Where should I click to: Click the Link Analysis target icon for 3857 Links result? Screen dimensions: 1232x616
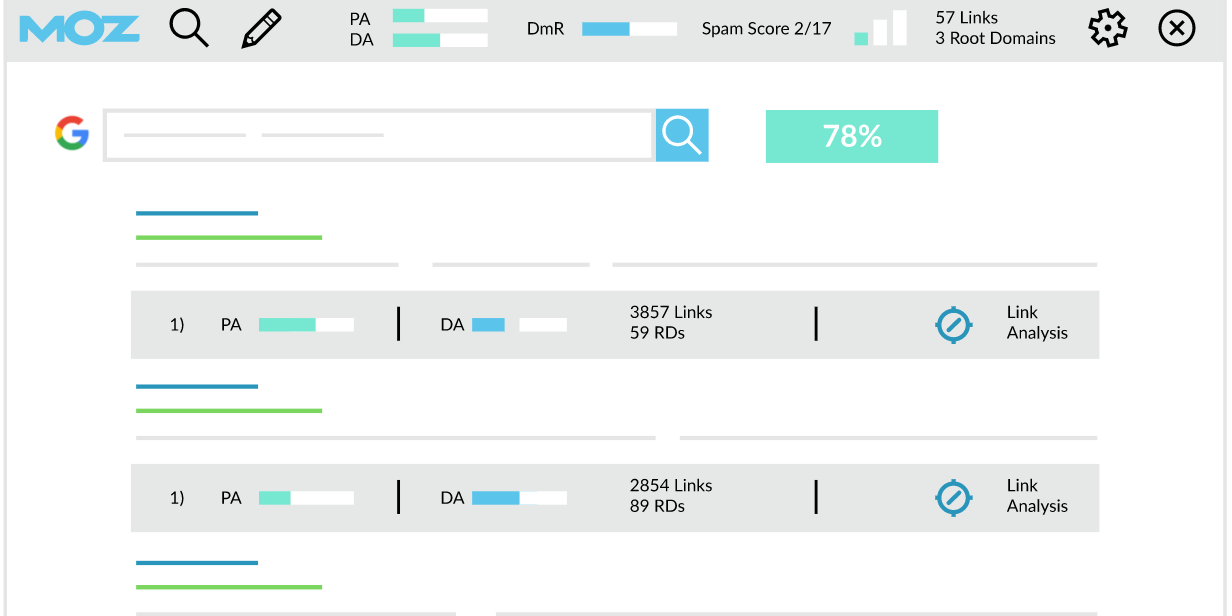[953, 325]
